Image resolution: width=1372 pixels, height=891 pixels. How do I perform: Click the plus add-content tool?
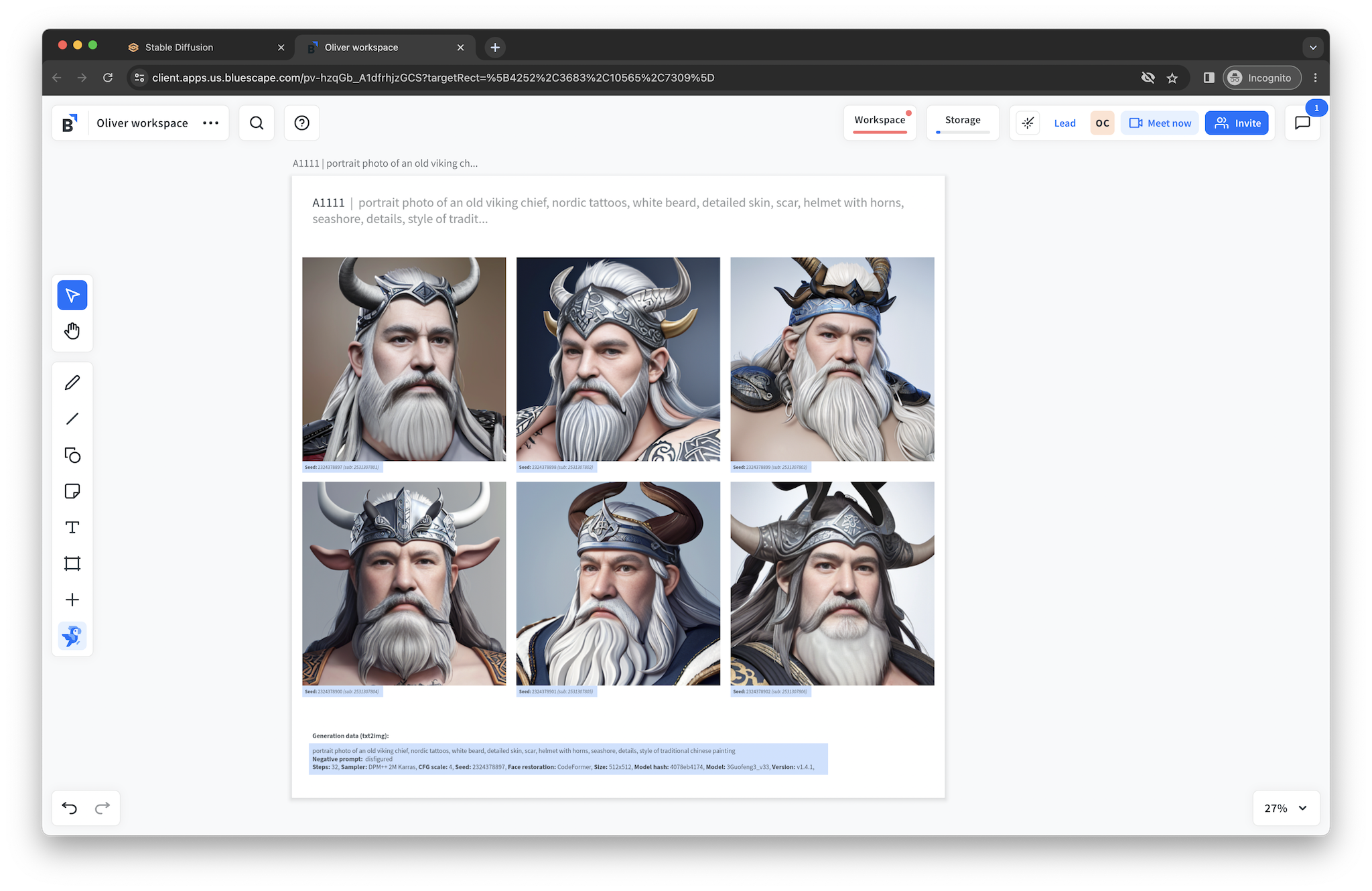pos(72,600)
